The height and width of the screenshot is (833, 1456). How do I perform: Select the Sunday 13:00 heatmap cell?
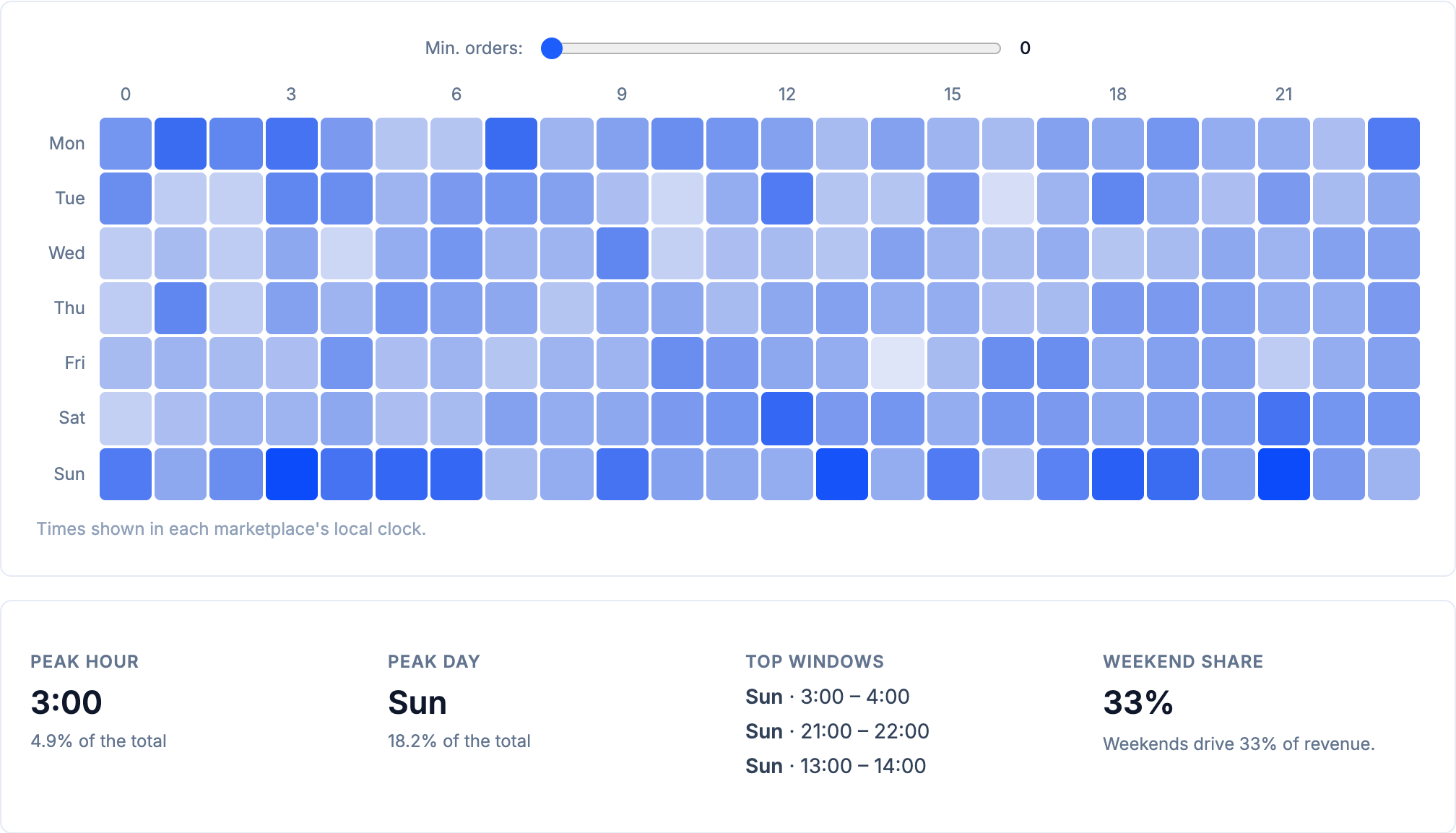click(x=842, y=474)
